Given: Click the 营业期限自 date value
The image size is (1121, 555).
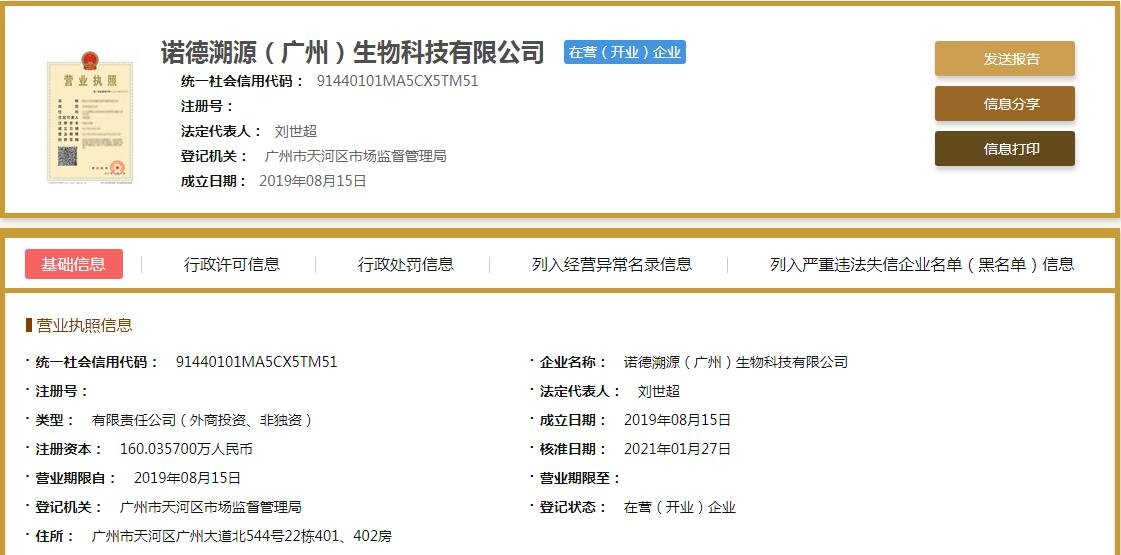Looking at the screenshot, I should 187,478.
